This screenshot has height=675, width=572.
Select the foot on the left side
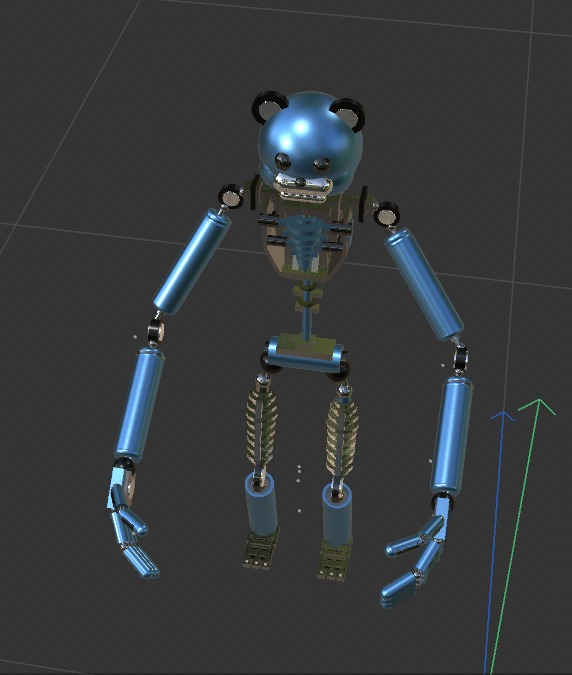point(261,548)
